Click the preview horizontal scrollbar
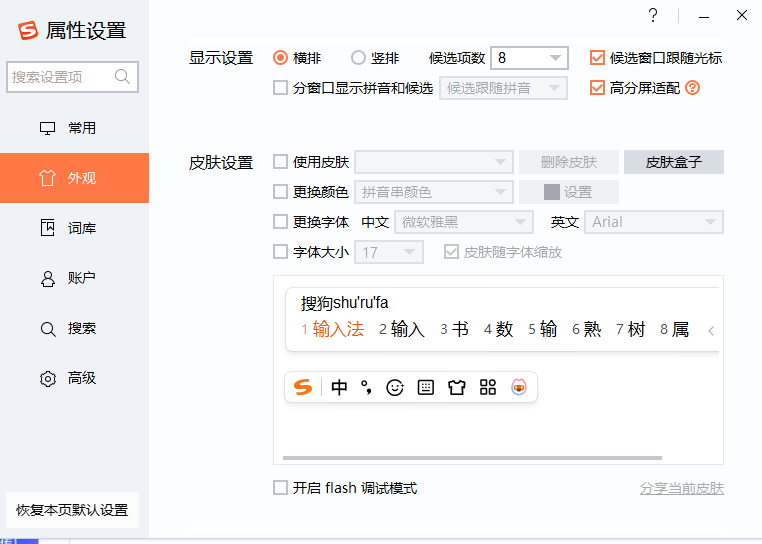Viewport: 762px width, 544px height. coord(472,458)
